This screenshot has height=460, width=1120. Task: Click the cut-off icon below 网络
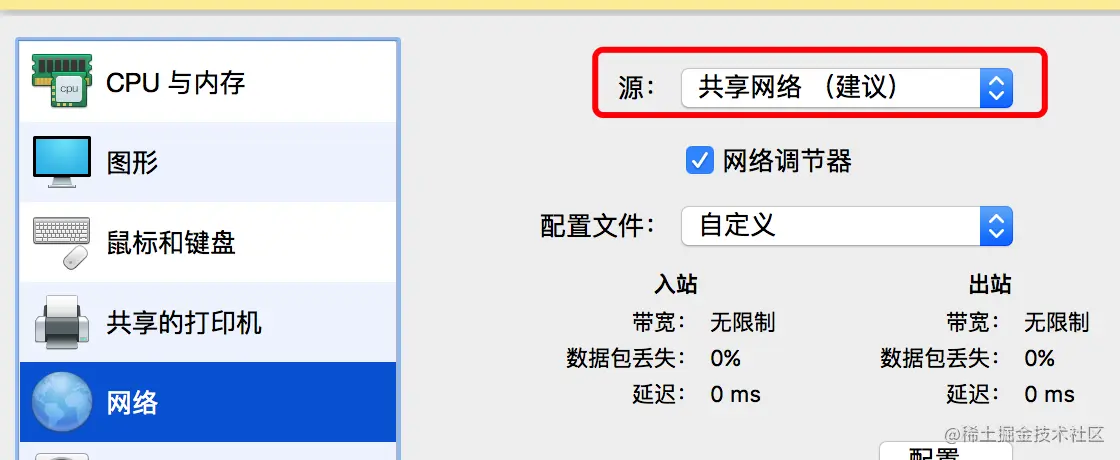tap(61, 456)
